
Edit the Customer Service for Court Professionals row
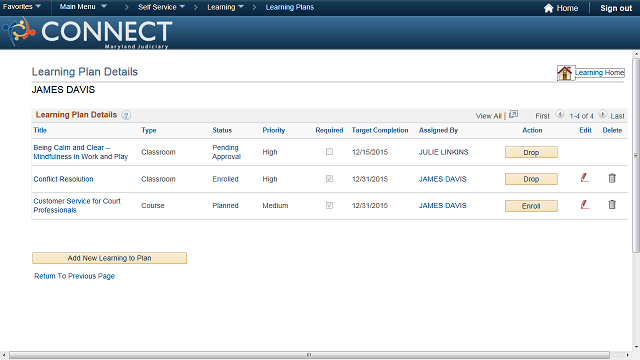[585, 204]
